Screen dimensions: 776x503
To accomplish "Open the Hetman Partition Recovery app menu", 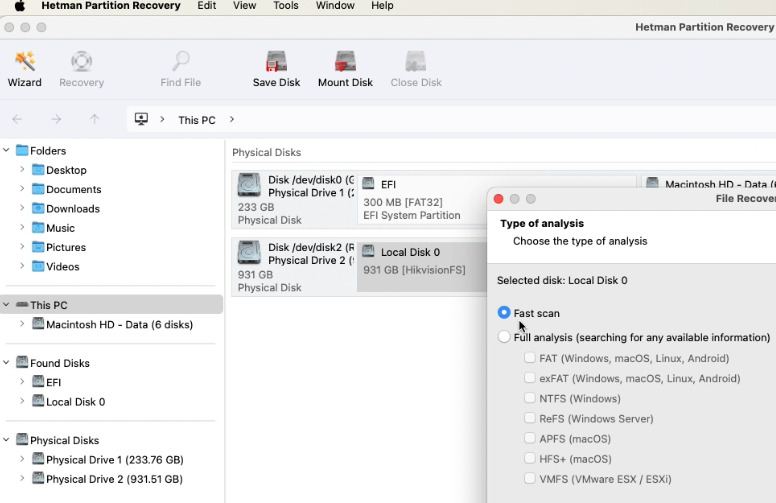I will [111, 6].
